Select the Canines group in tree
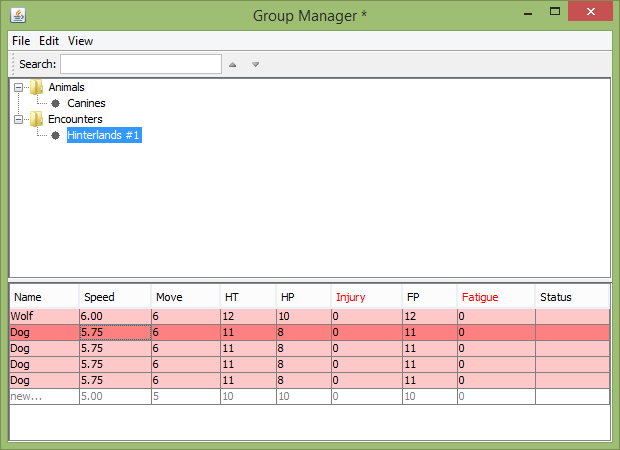 pyautogui.click(x=86, y=103)
